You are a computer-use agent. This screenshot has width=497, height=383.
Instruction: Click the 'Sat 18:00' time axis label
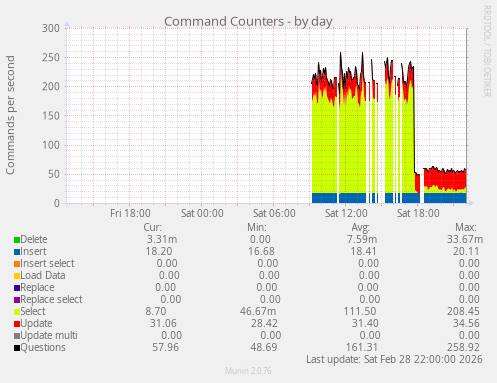click(x=418, y=213)
